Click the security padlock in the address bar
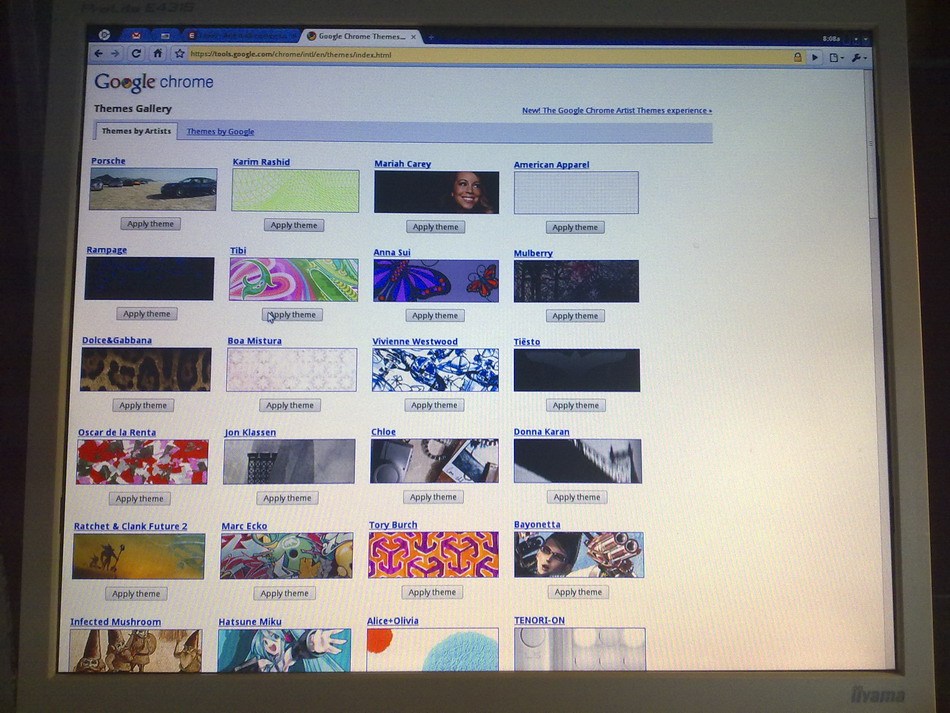The height and width of the screenshot is (713, 950). point(797,57)
